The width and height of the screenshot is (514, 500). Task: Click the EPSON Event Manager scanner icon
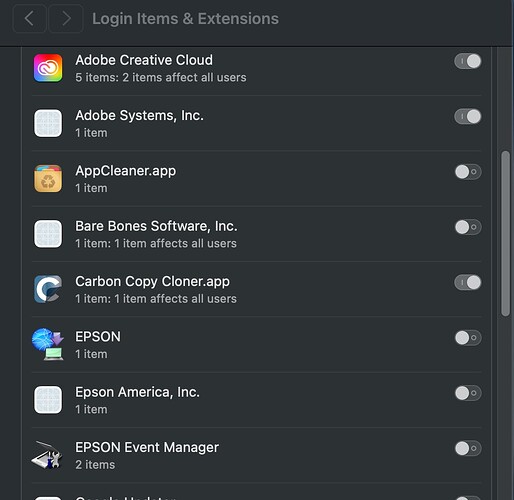47,455
